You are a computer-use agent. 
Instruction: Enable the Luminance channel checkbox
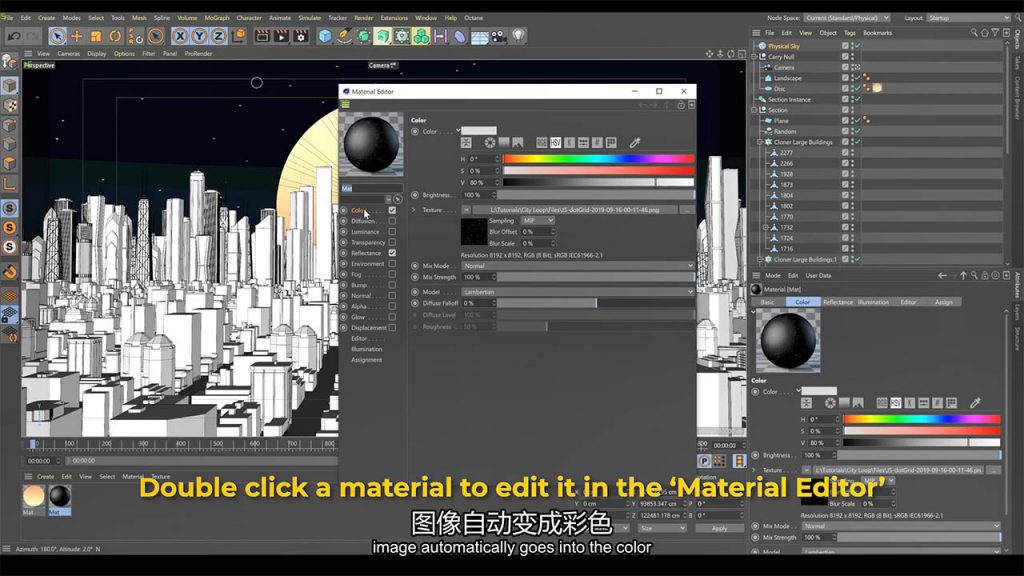(x=392, y=232)
